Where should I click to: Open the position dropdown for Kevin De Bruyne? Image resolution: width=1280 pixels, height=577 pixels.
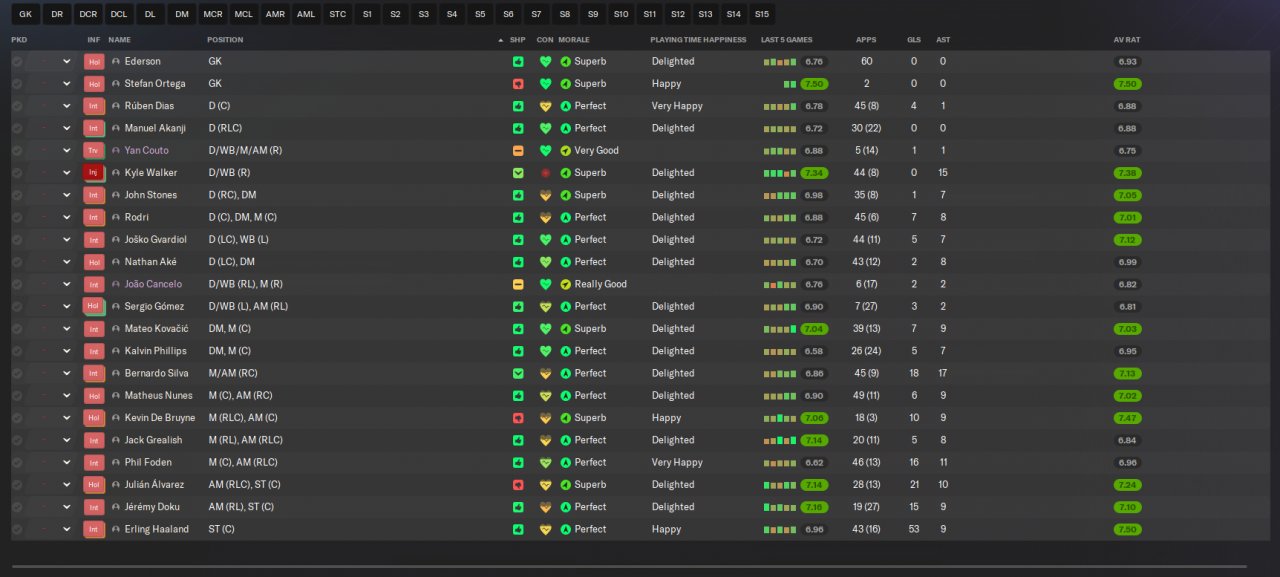pyautogui.click(x=67, y=418)
